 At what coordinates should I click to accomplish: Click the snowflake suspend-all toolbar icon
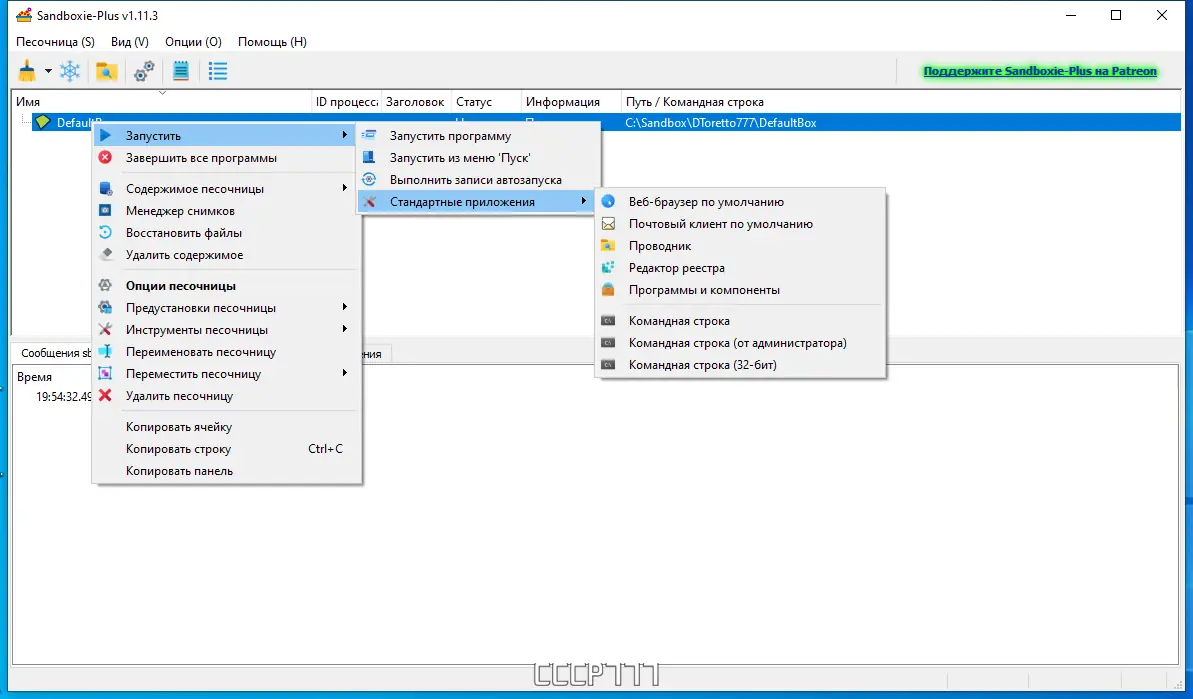click(x=70, y=71)
